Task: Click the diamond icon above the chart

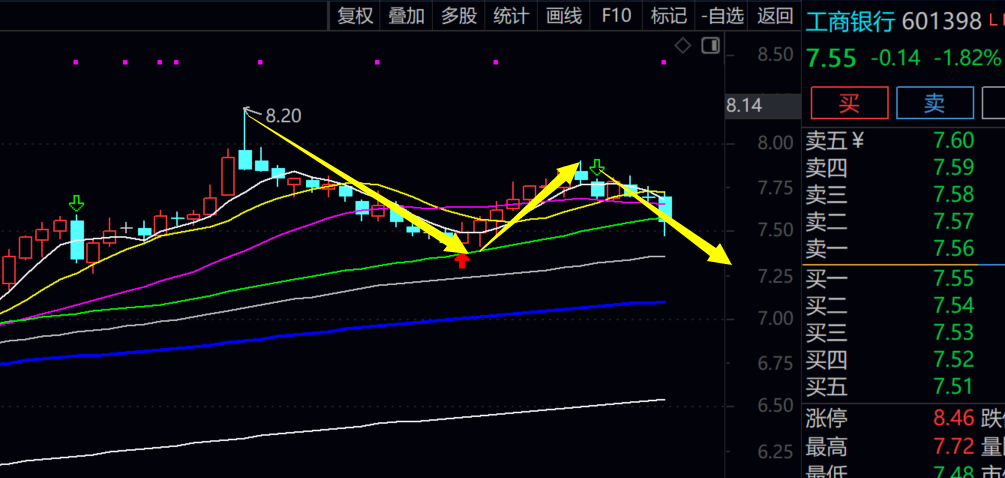Action: 683,45
